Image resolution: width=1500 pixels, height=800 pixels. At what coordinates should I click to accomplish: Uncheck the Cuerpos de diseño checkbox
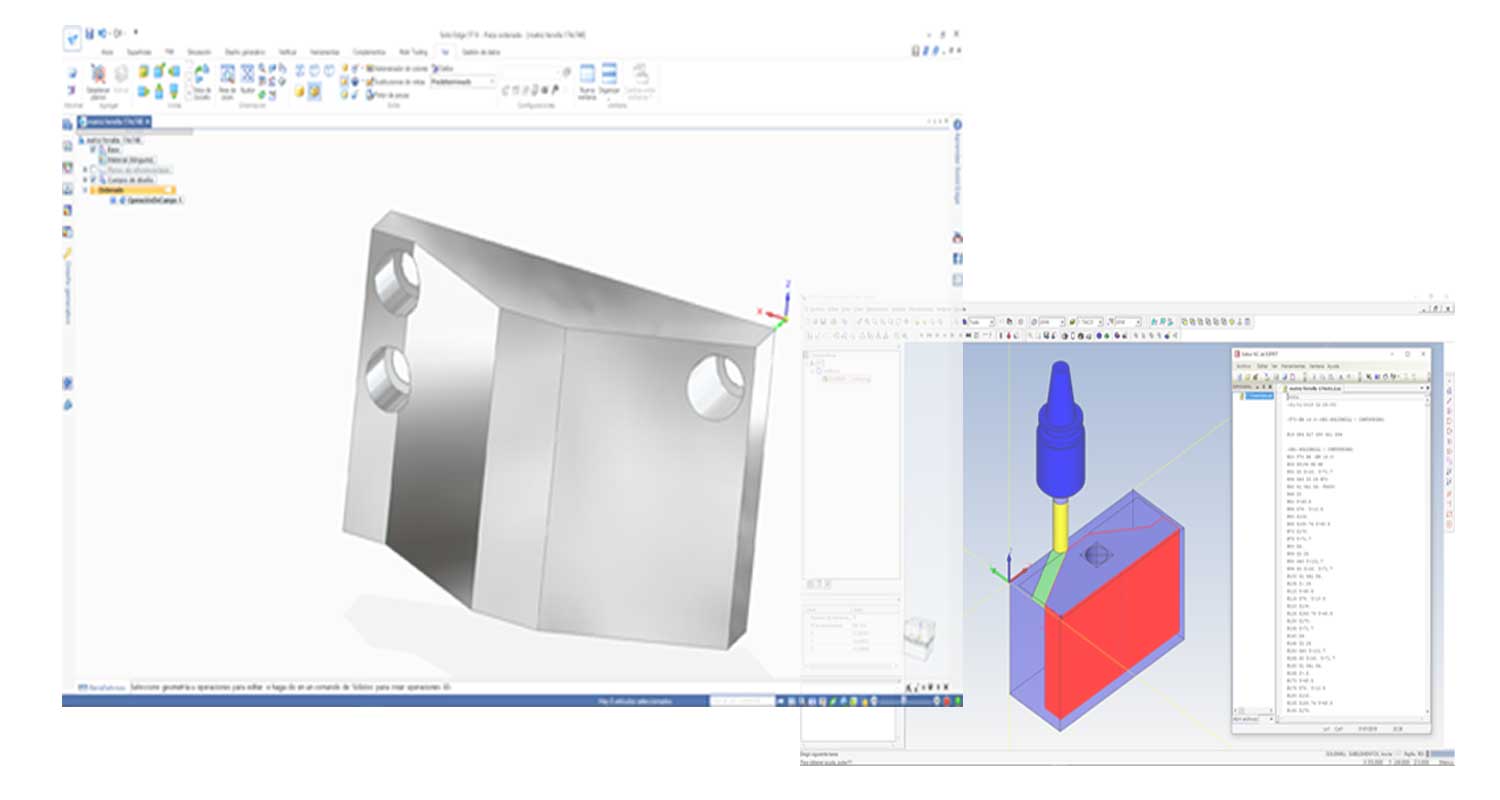(95, 180)
